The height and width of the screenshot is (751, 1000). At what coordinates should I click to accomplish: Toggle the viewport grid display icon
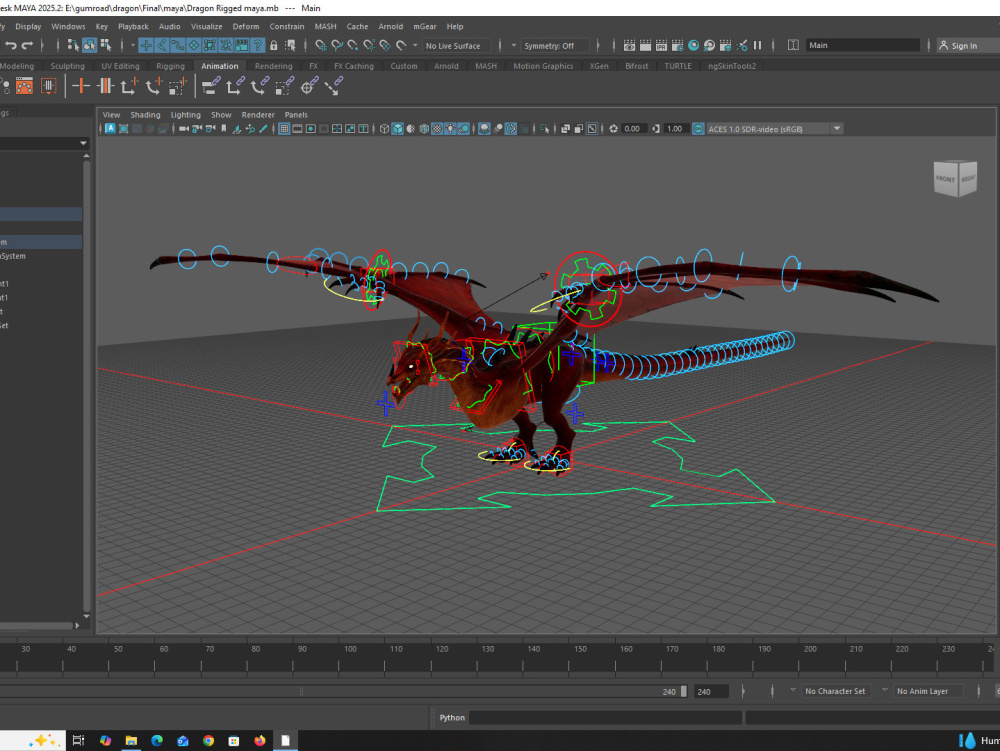[x=284, y=129]
